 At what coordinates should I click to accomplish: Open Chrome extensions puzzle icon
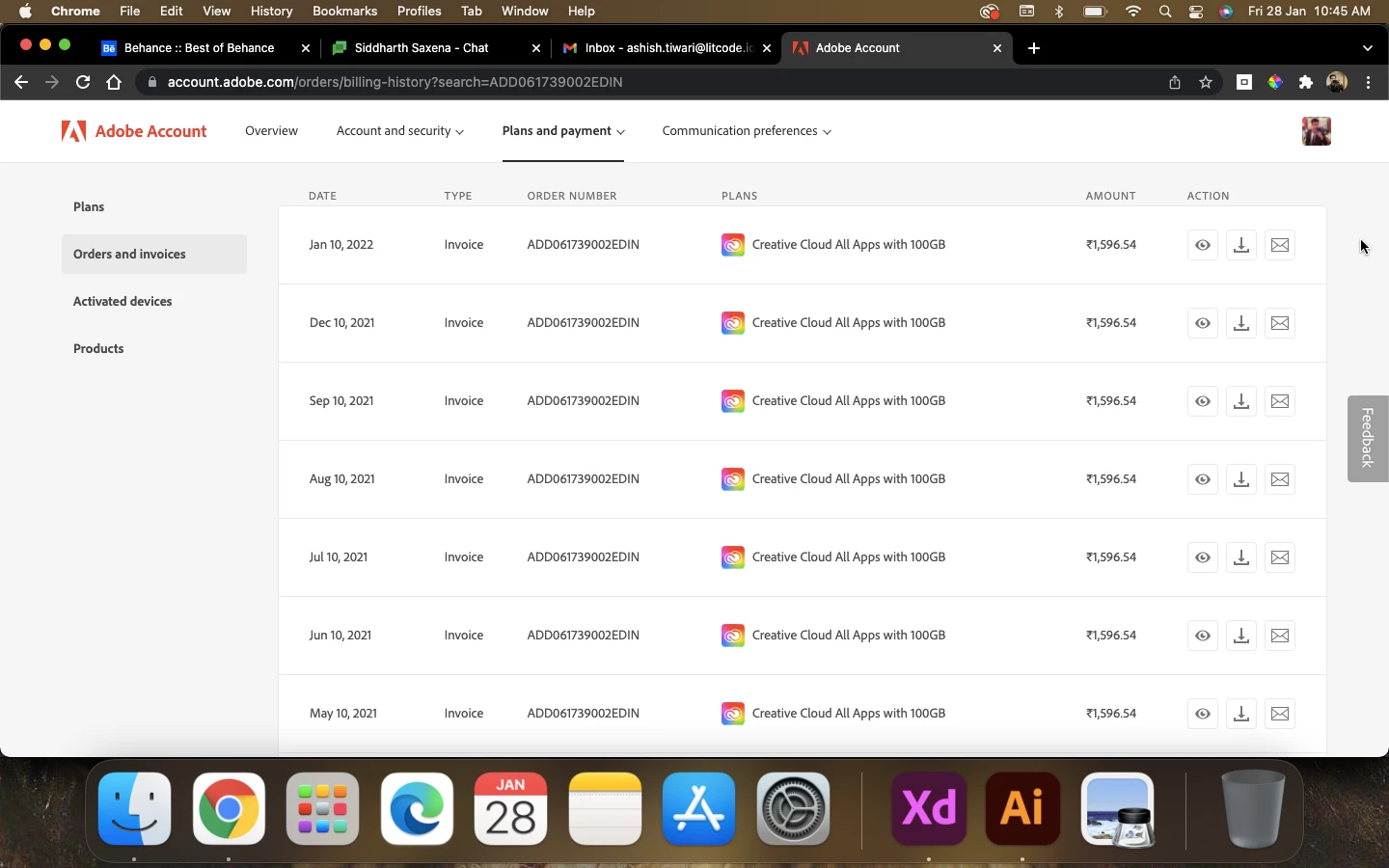click(x=1306, y=83)
